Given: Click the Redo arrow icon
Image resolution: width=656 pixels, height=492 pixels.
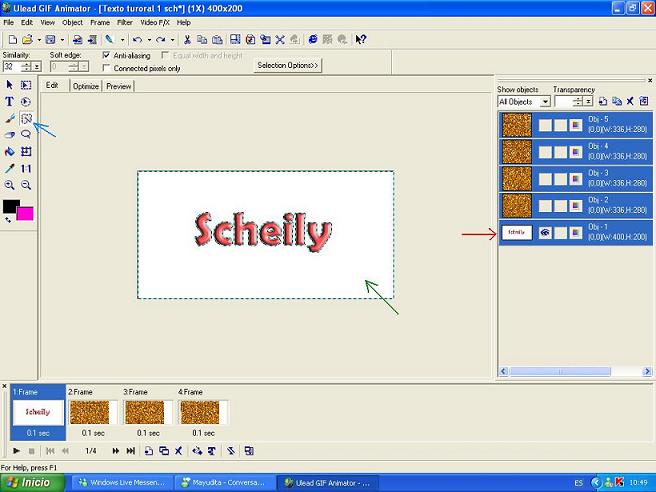Looking at the screenshot, I should pyautogui.click(x=160, y=40).
